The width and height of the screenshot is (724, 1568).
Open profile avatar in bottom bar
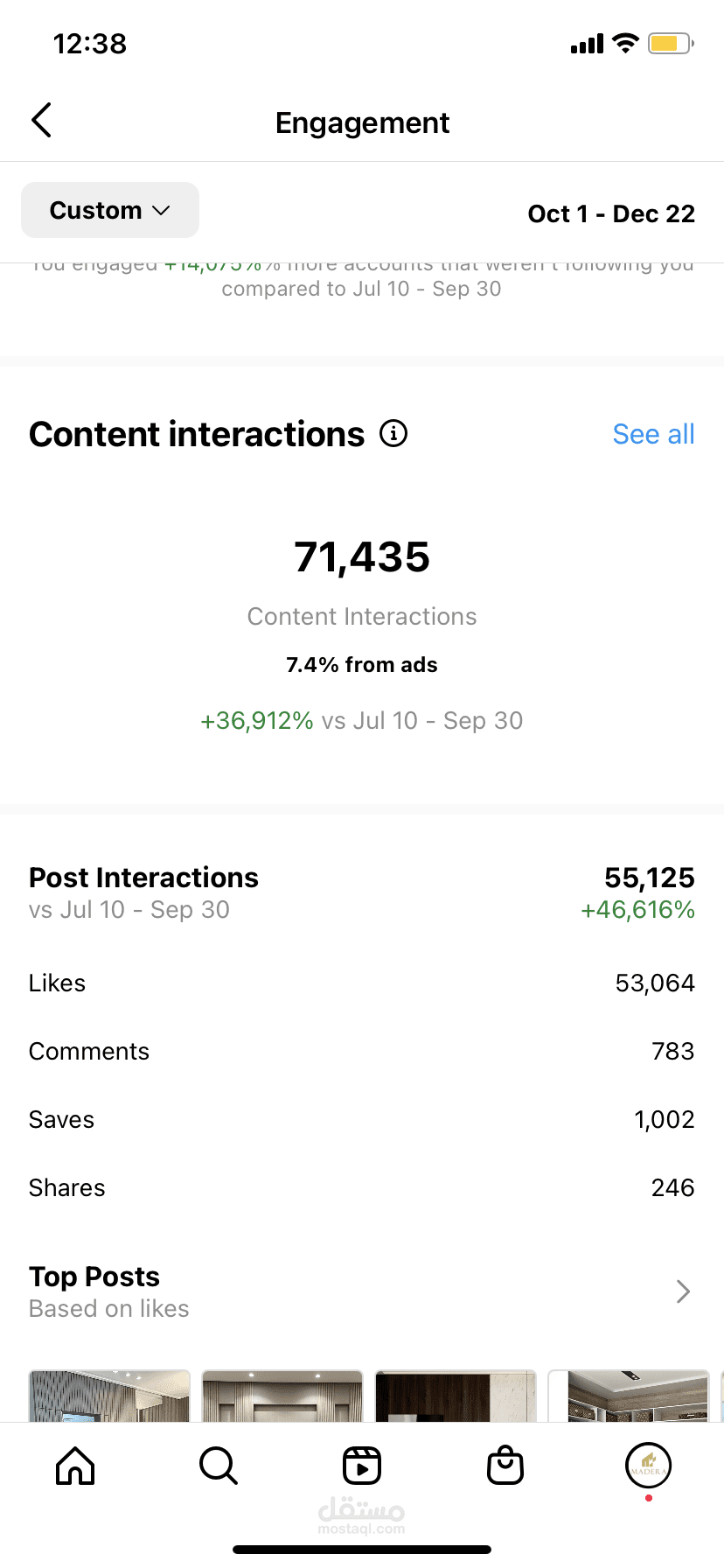tap(648, 1466)
